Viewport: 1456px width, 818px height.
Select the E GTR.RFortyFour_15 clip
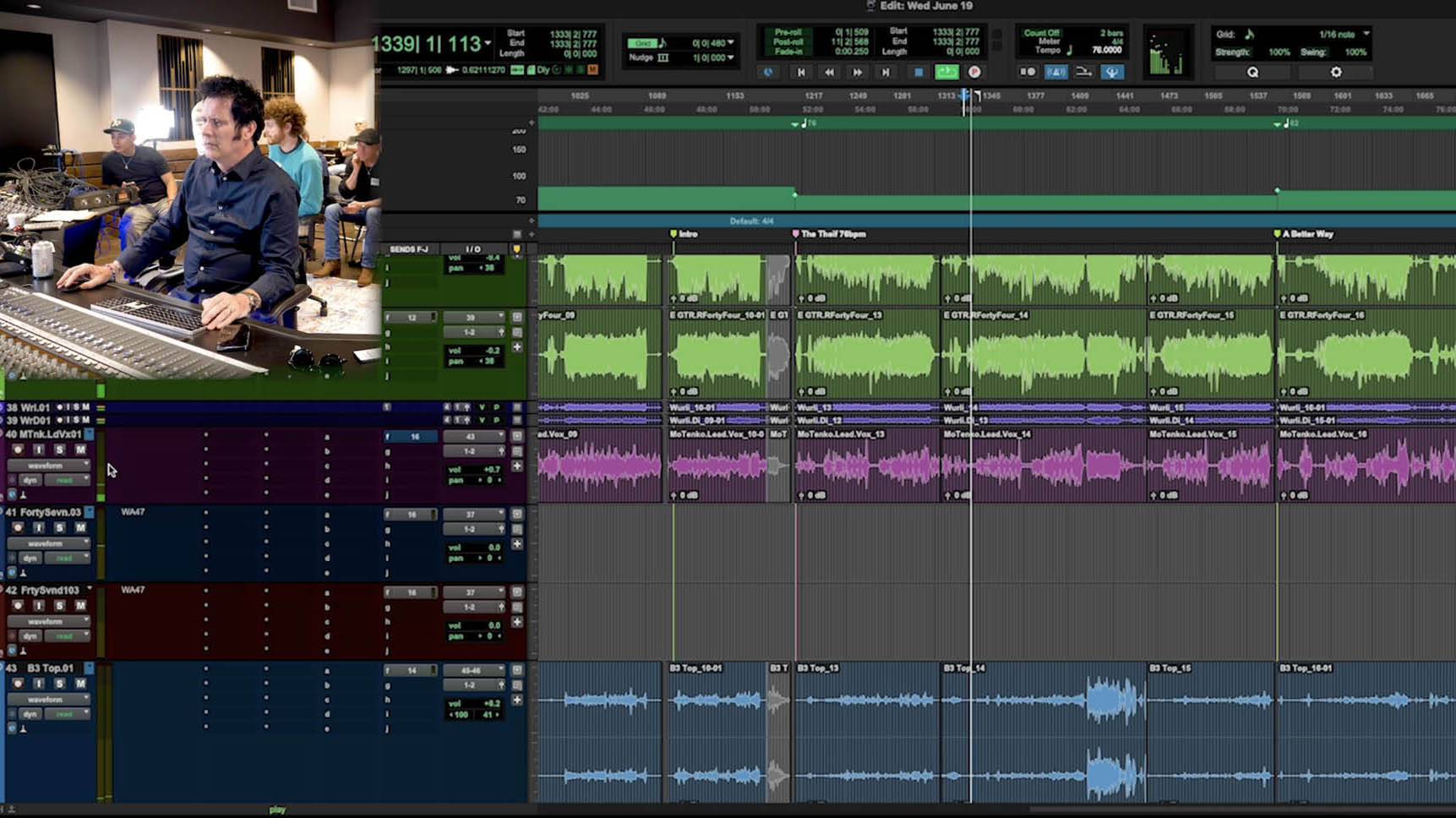click(1209, 352)
